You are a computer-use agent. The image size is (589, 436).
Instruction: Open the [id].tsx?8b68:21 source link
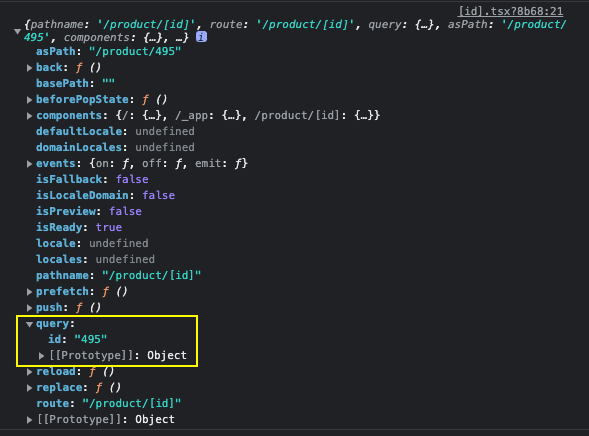pyautogui.click(x=510, y=11)
